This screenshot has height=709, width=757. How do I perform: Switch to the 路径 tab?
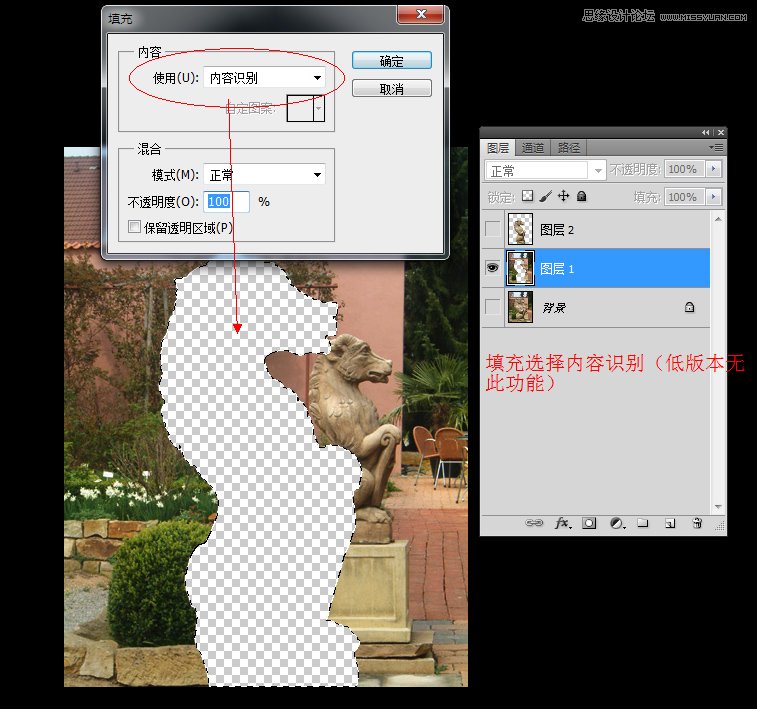568,148
